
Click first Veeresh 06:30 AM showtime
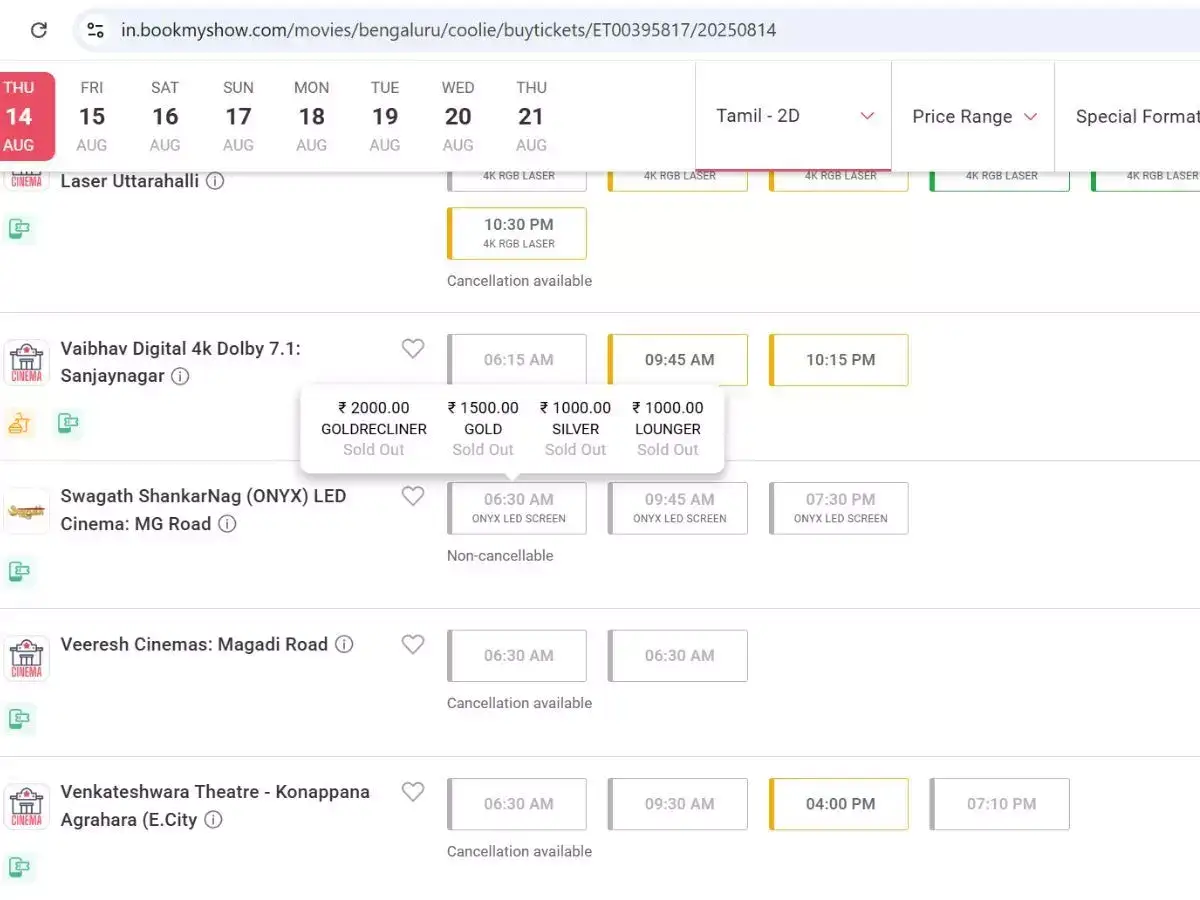pyautogui.click(x=517, y=656)
